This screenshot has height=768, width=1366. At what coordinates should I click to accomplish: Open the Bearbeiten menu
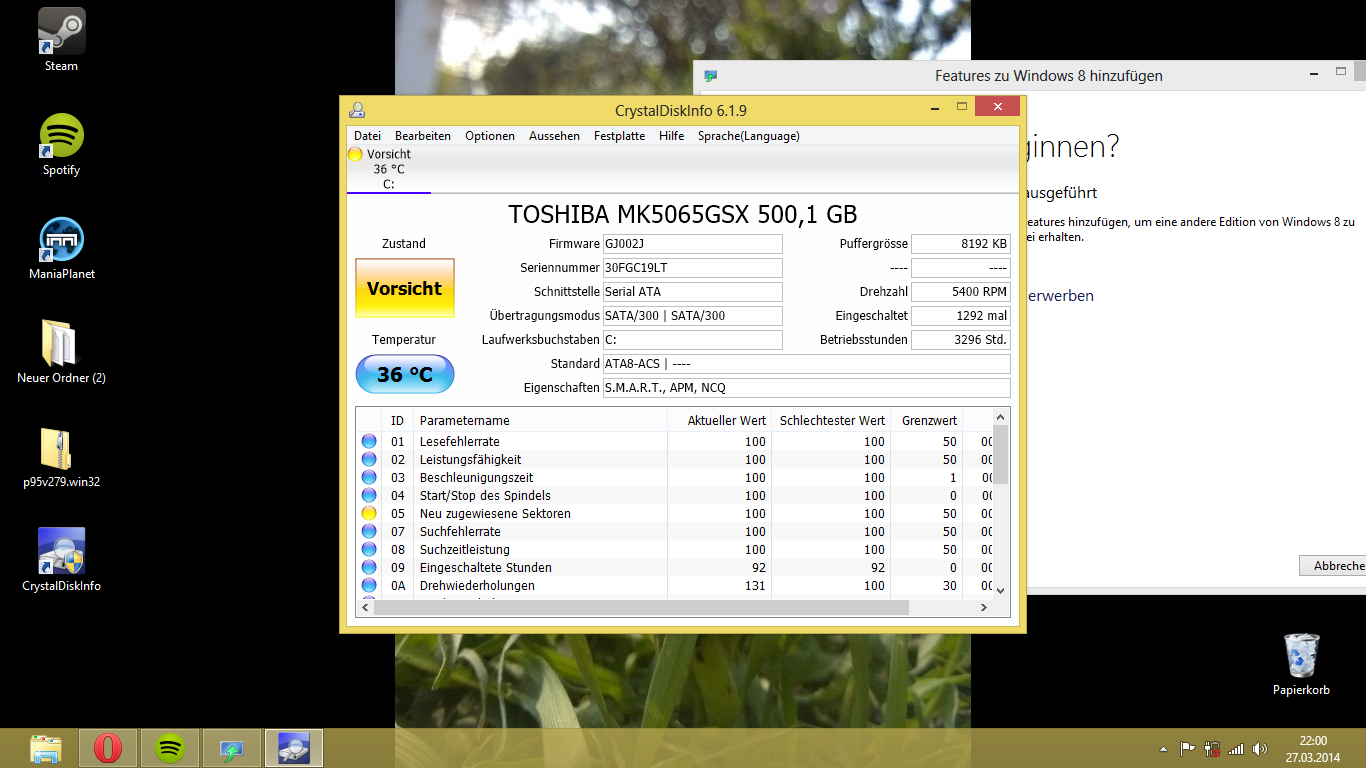423,136
